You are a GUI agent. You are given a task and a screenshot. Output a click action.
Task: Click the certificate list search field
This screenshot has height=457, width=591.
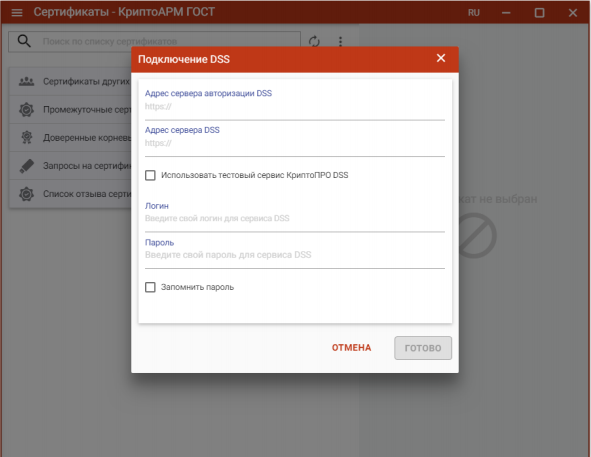coord(155,41)
